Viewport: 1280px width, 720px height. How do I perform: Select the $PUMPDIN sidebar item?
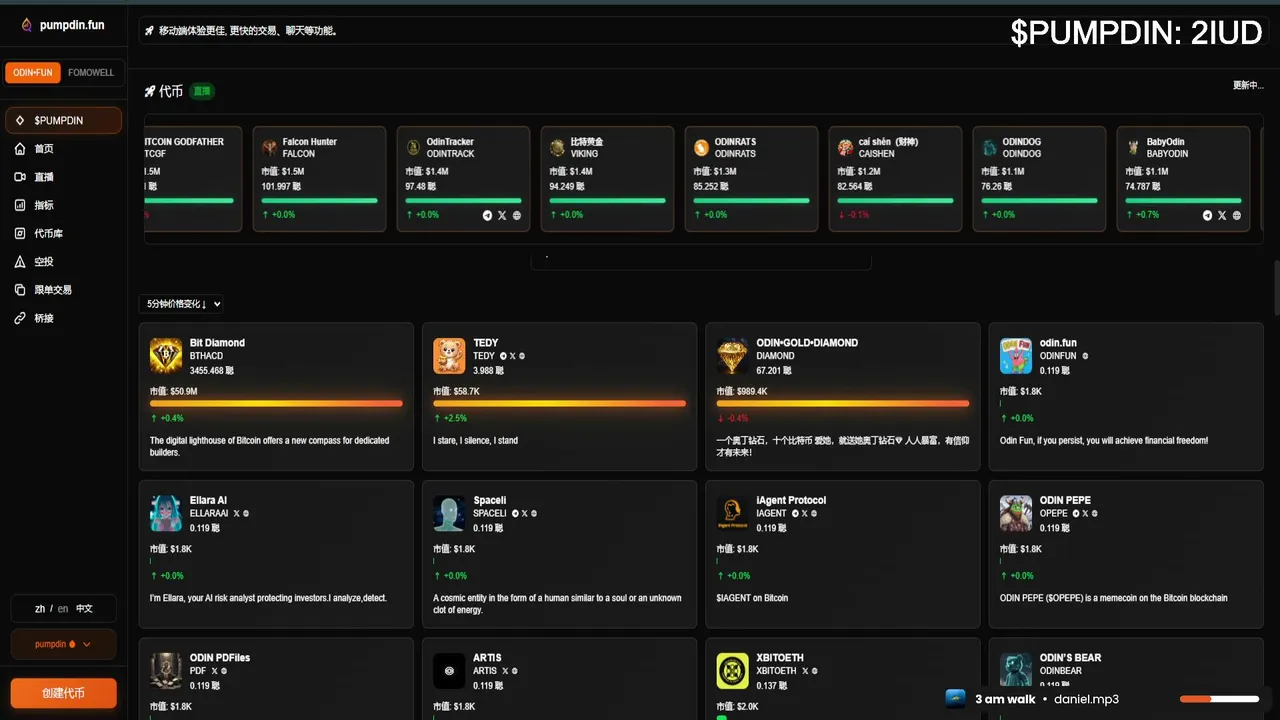pyautogui.click(x=63, y=120)
